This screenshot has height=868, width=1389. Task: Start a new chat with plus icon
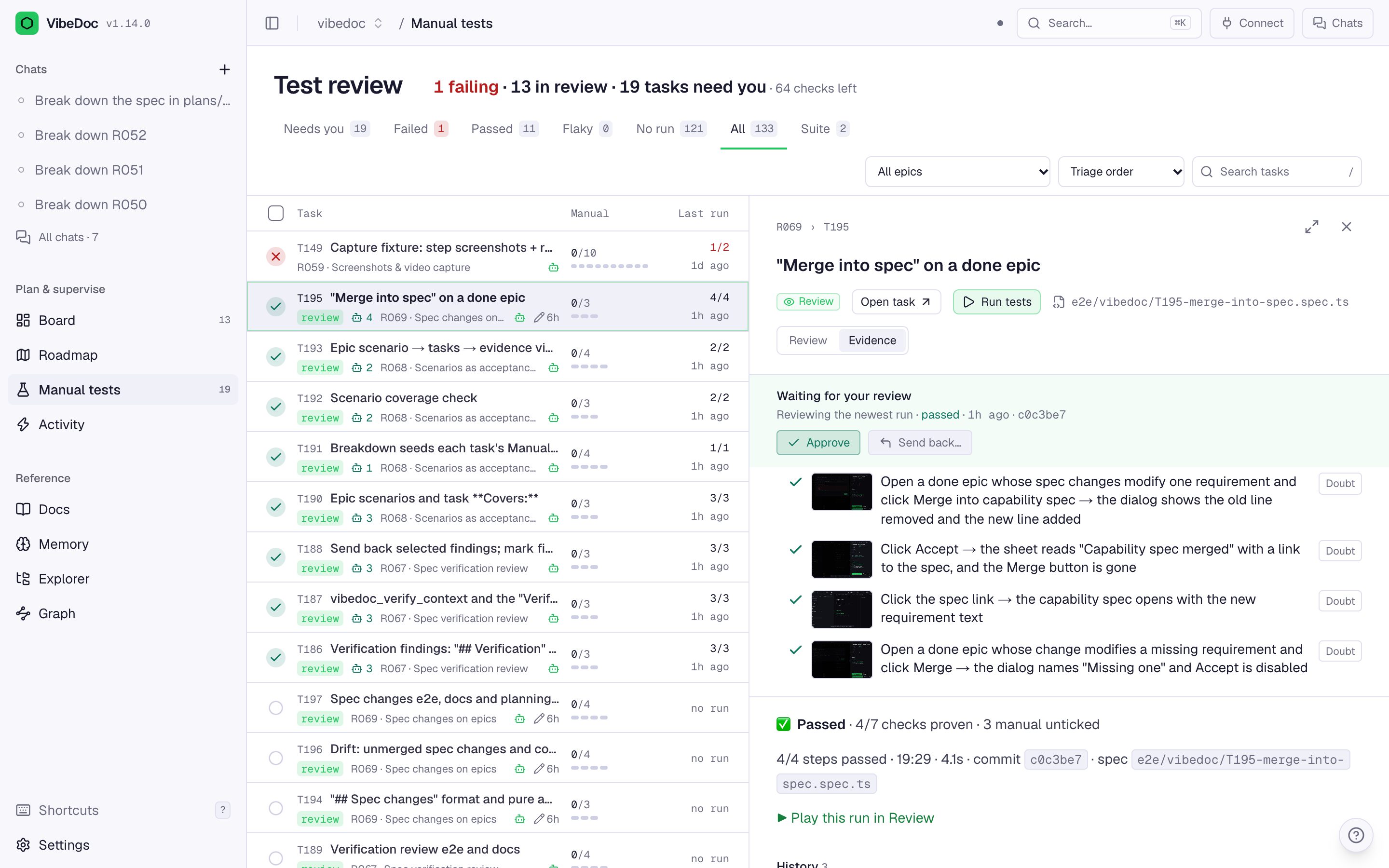pyautogui.click(x=224, y=69)
